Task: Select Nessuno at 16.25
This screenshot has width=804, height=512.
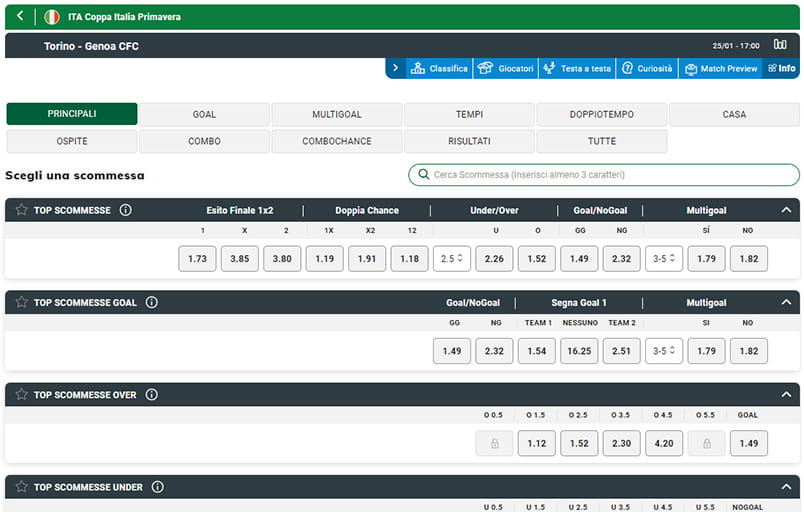Action: click(x=579, y=351)
